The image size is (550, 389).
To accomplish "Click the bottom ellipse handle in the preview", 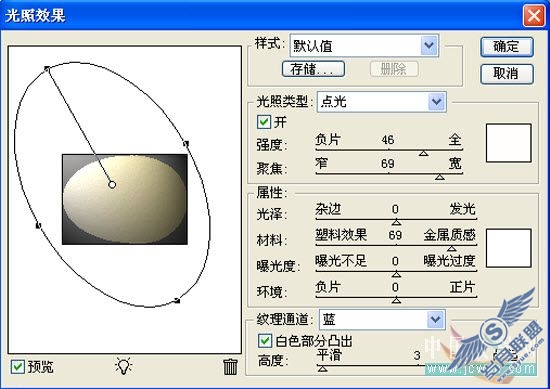I will pyautogui.click(x=177, y=301).
